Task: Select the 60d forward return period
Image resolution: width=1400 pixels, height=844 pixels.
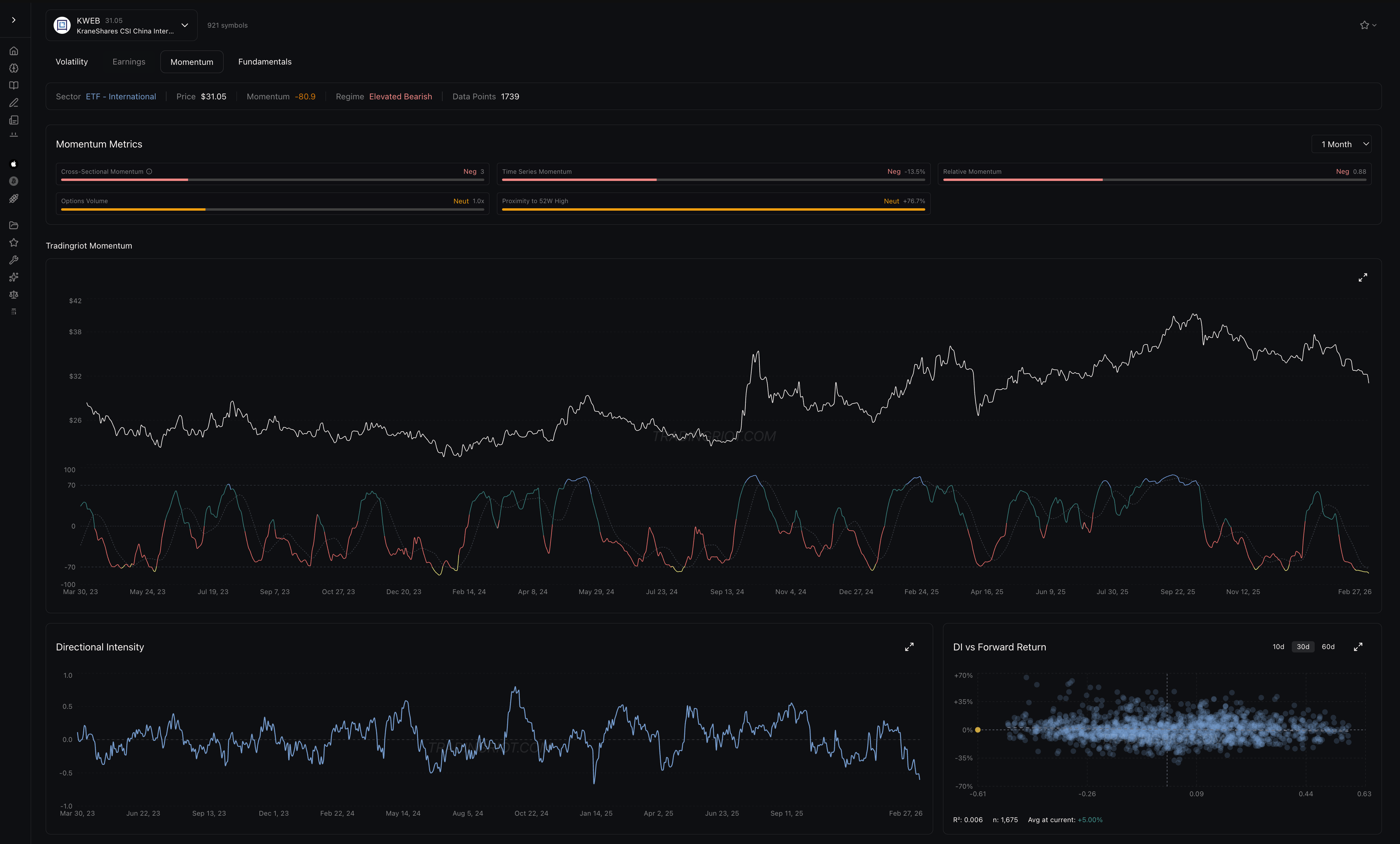Action: click(x=1328, y=647)
